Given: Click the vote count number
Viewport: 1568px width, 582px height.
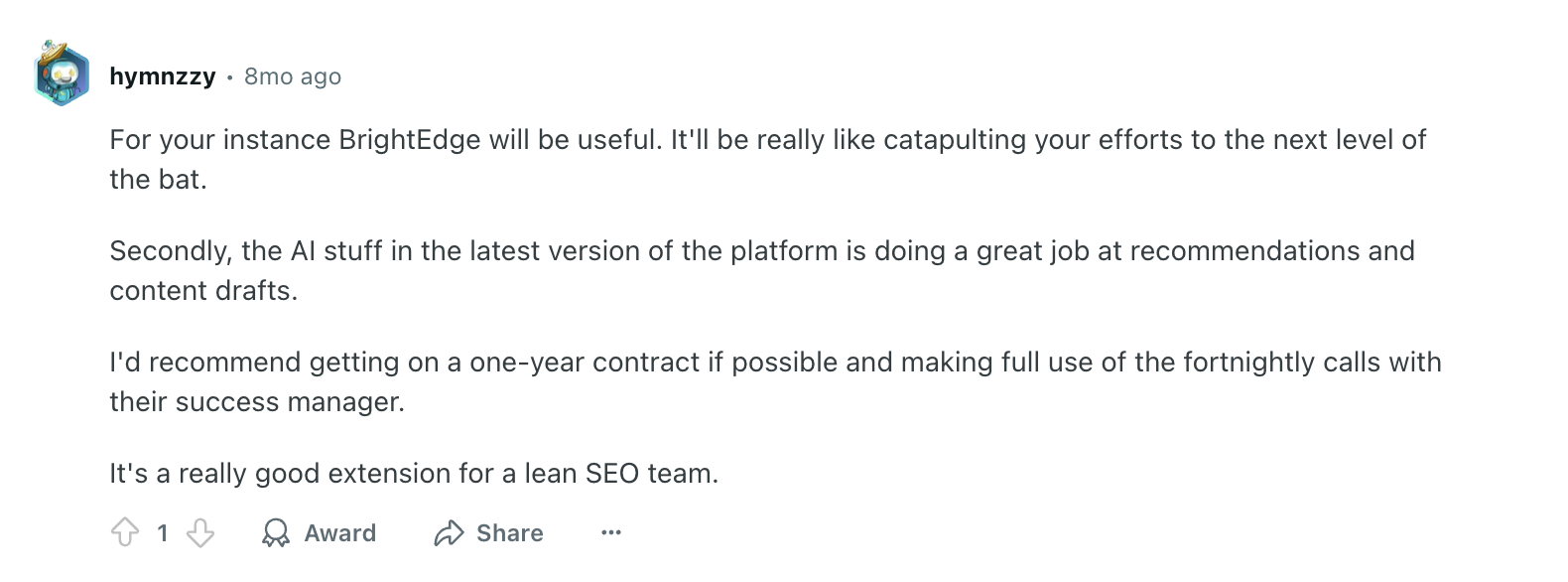Looking at the screenshot, I should (x=163, y=533).
